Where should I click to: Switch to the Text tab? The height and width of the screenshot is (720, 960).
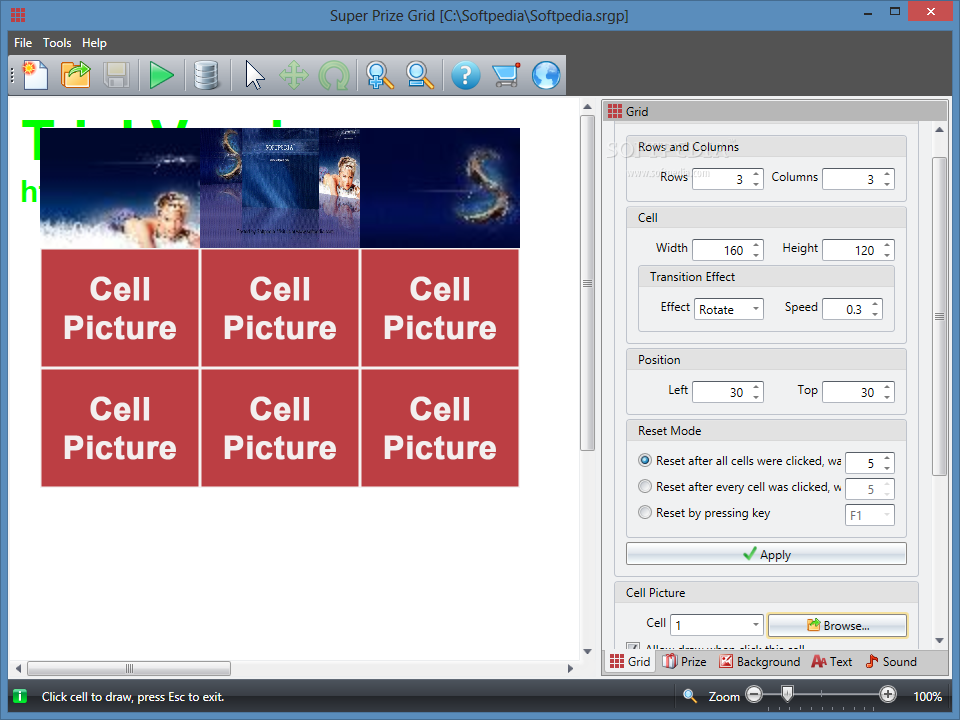(x=831, y=662)
